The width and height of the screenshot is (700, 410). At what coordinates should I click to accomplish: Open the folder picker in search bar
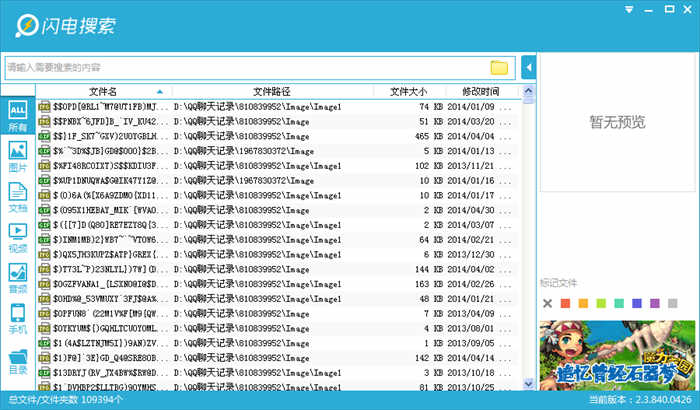click(x=499, y=67)
